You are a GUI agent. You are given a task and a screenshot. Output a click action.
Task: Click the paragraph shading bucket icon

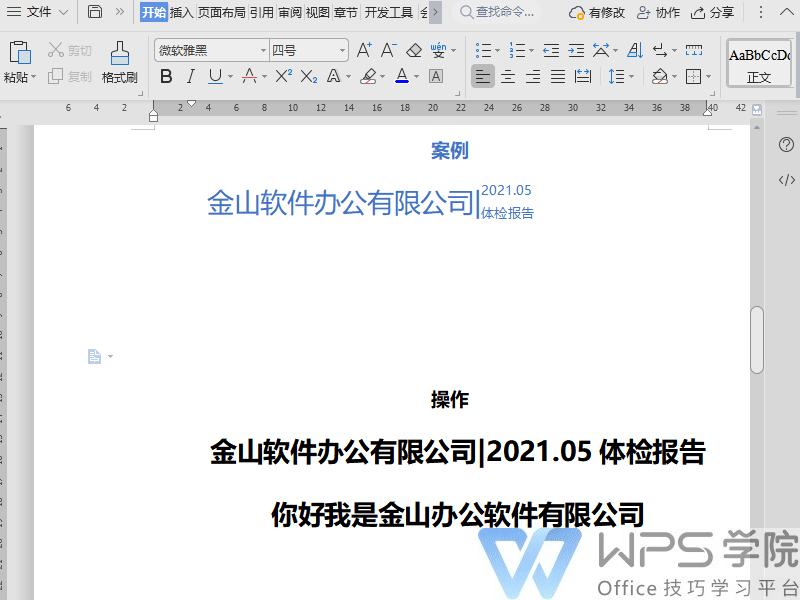[660, 77]
